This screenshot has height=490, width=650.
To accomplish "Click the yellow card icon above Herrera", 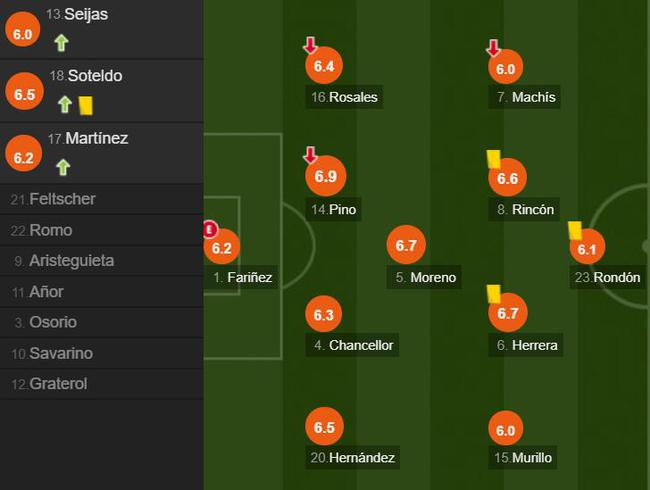I will point(493,293).
